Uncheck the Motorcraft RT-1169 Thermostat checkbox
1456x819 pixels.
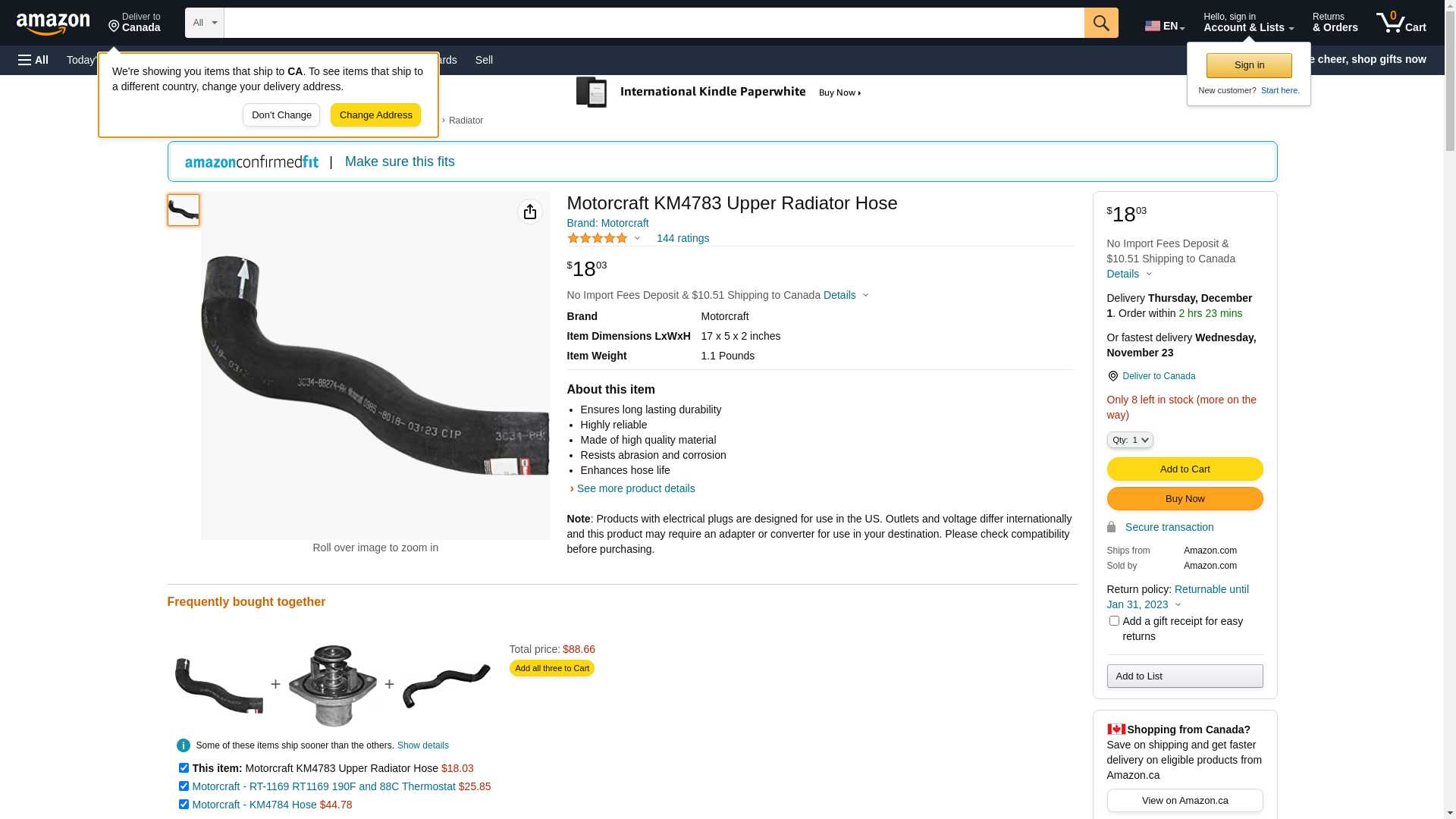184,786
